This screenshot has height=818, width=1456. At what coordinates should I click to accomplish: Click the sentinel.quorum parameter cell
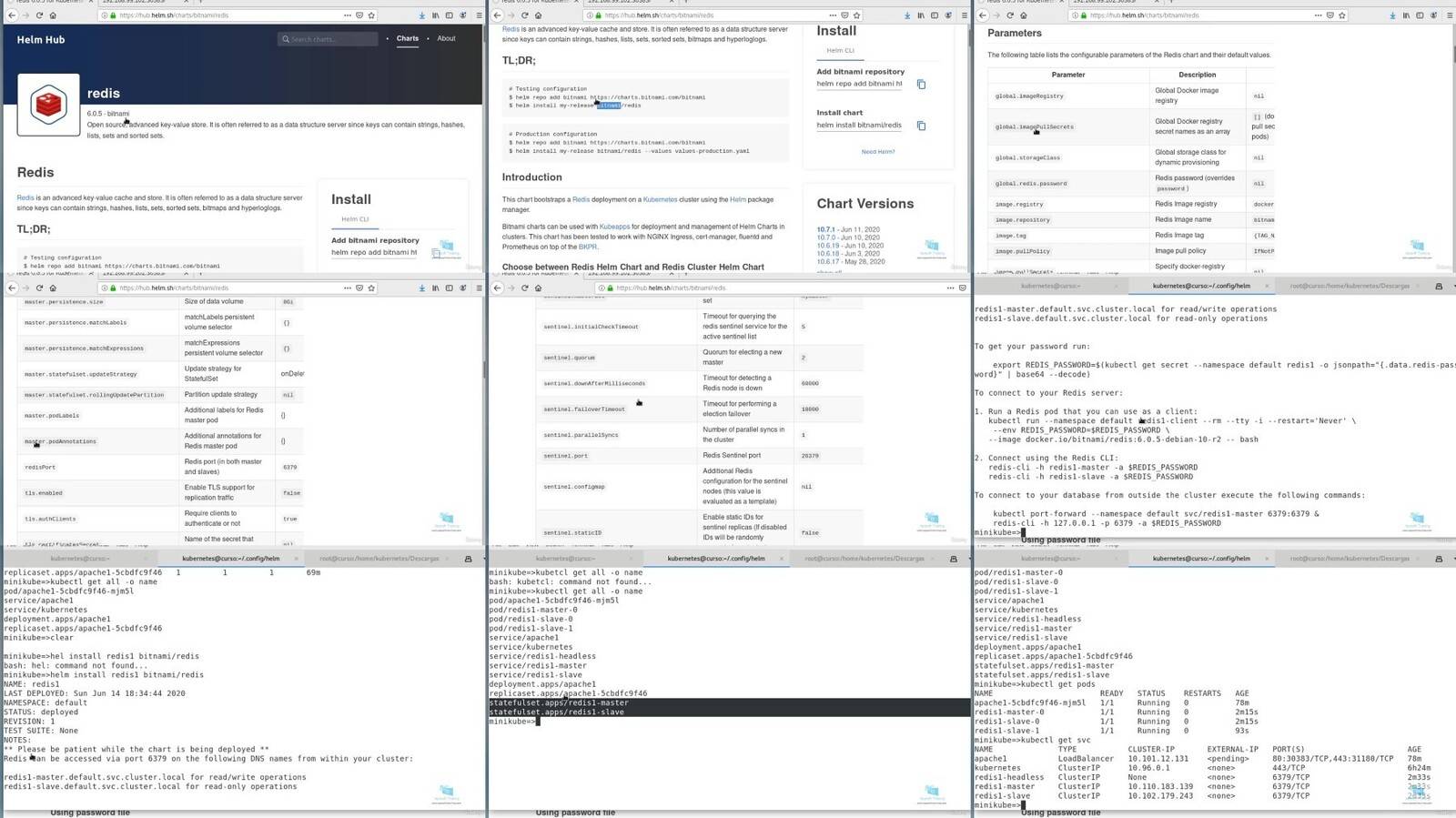pyautogui.click(x=617, y=358)
